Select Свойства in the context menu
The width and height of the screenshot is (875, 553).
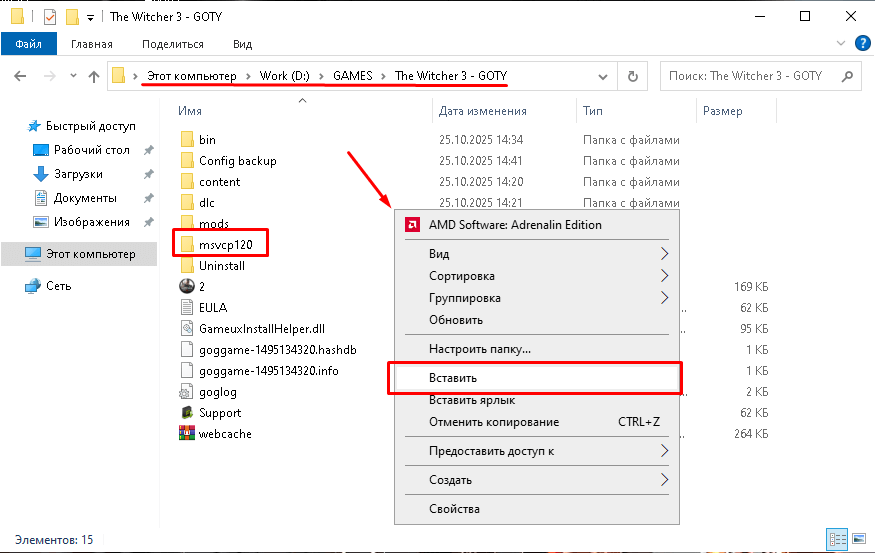pyautogui.click(x=454, y=509)
